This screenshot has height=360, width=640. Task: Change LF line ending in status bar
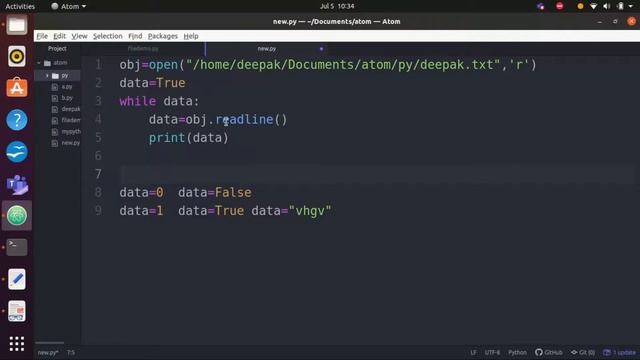click(x=473, y=353)
